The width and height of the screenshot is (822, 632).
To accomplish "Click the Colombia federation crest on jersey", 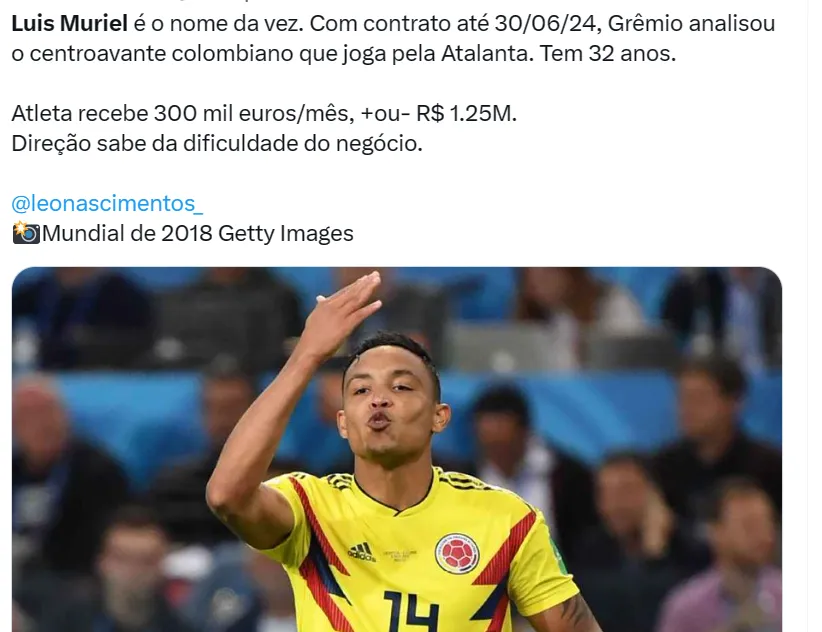I will [x=457, y=553].
